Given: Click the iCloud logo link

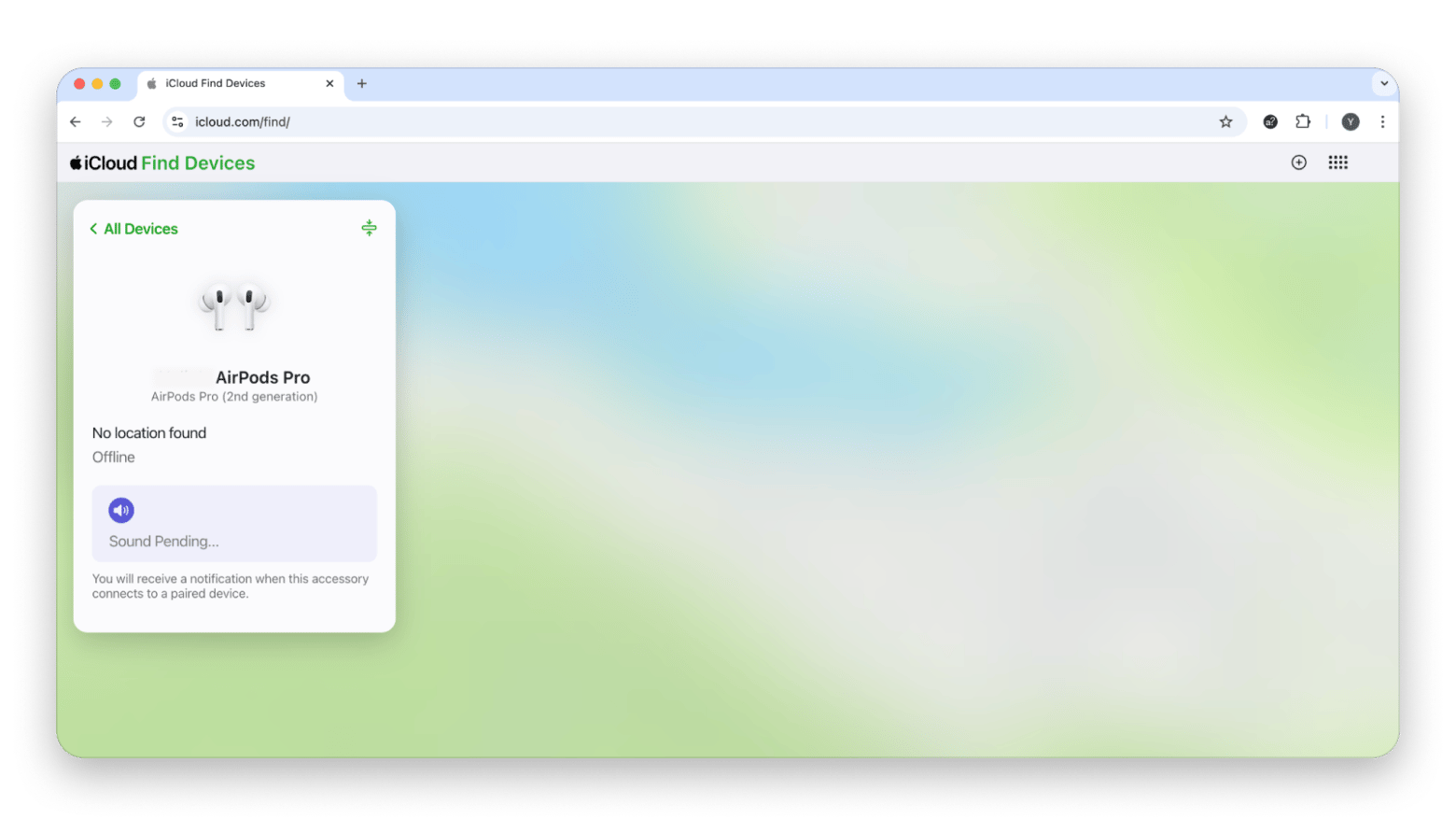Looking at the screenshot, I should pos(104,163).
